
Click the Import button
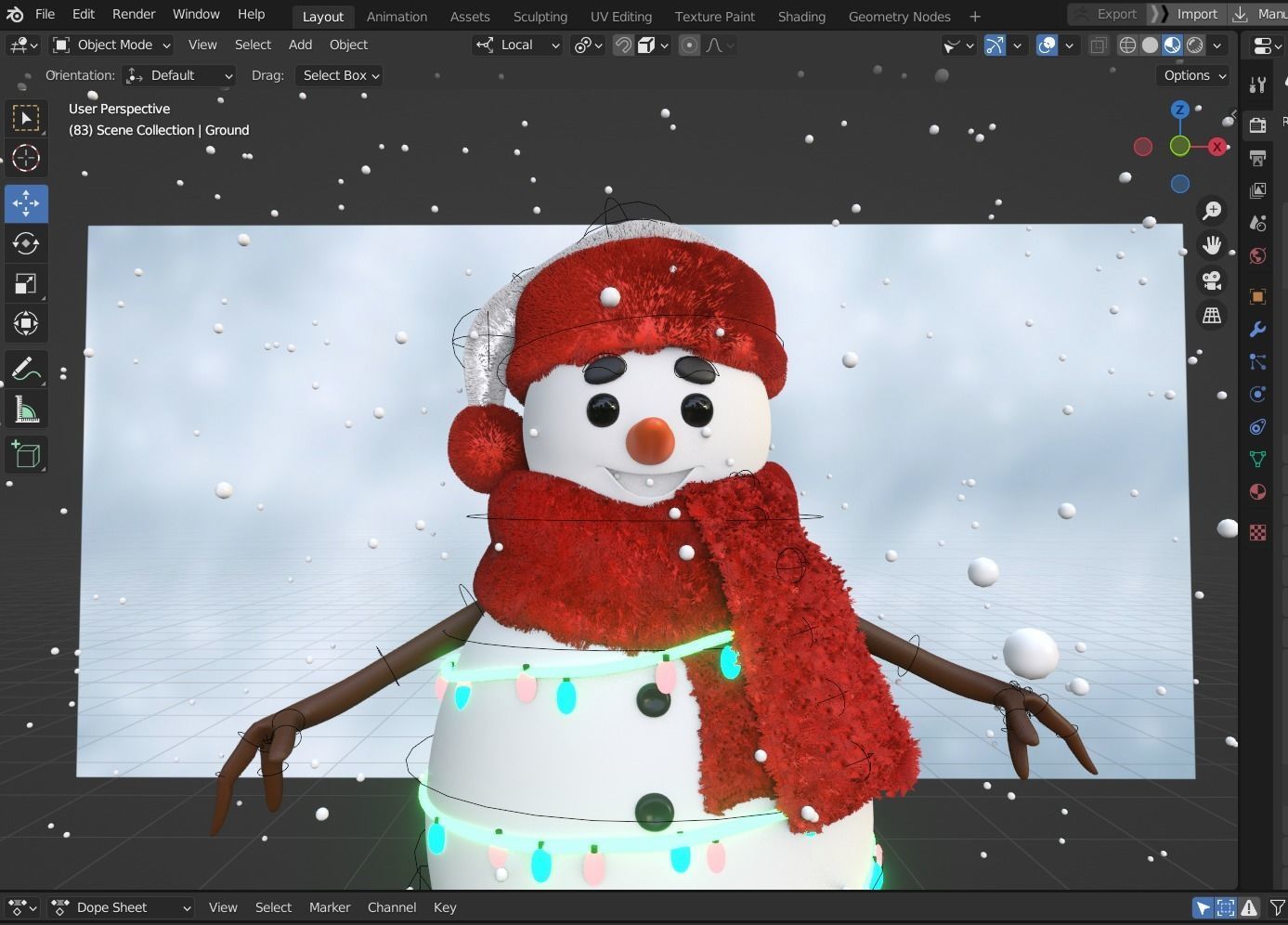point(1186,14)
